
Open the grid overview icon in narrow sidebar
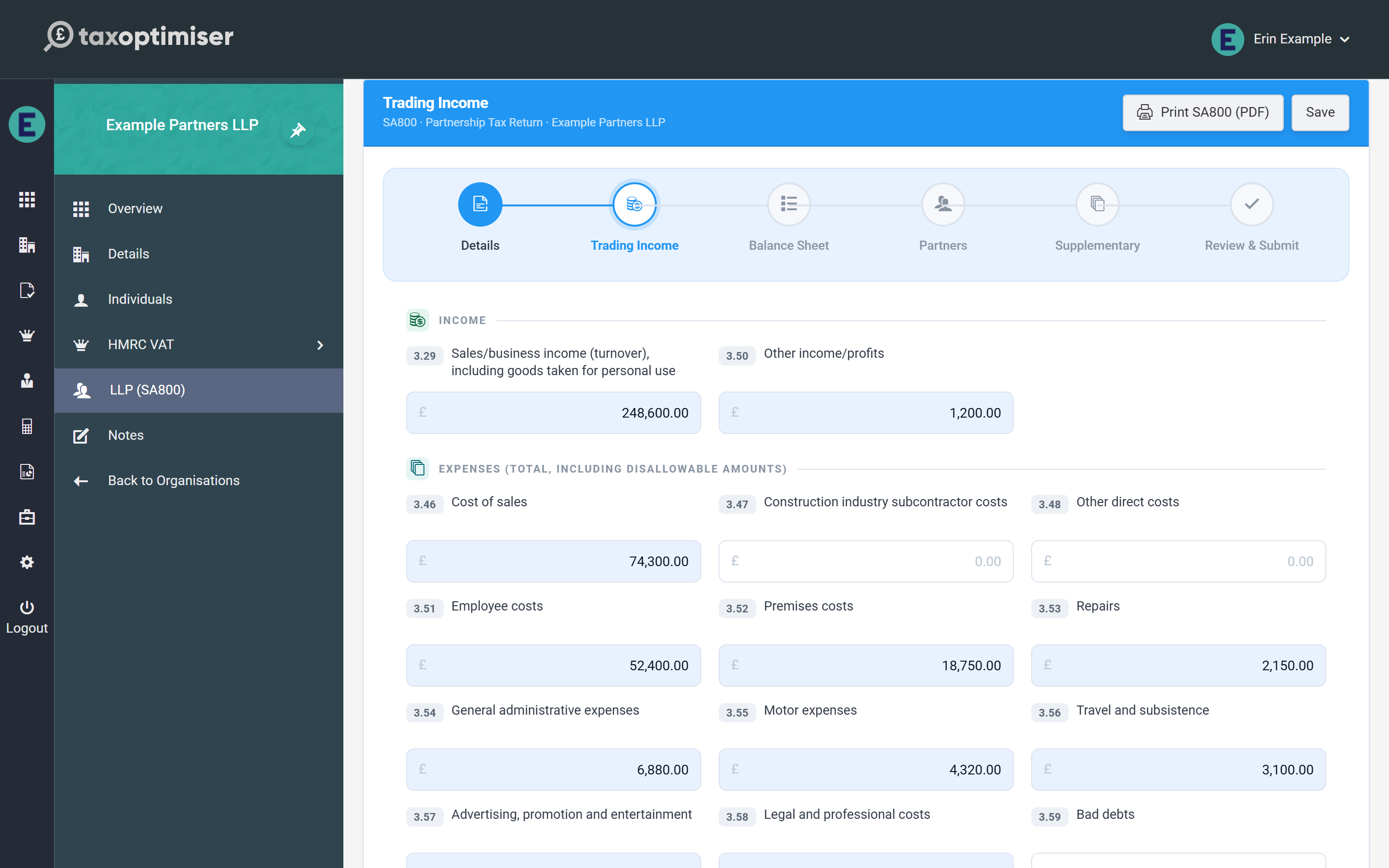(x=27, y=199)
